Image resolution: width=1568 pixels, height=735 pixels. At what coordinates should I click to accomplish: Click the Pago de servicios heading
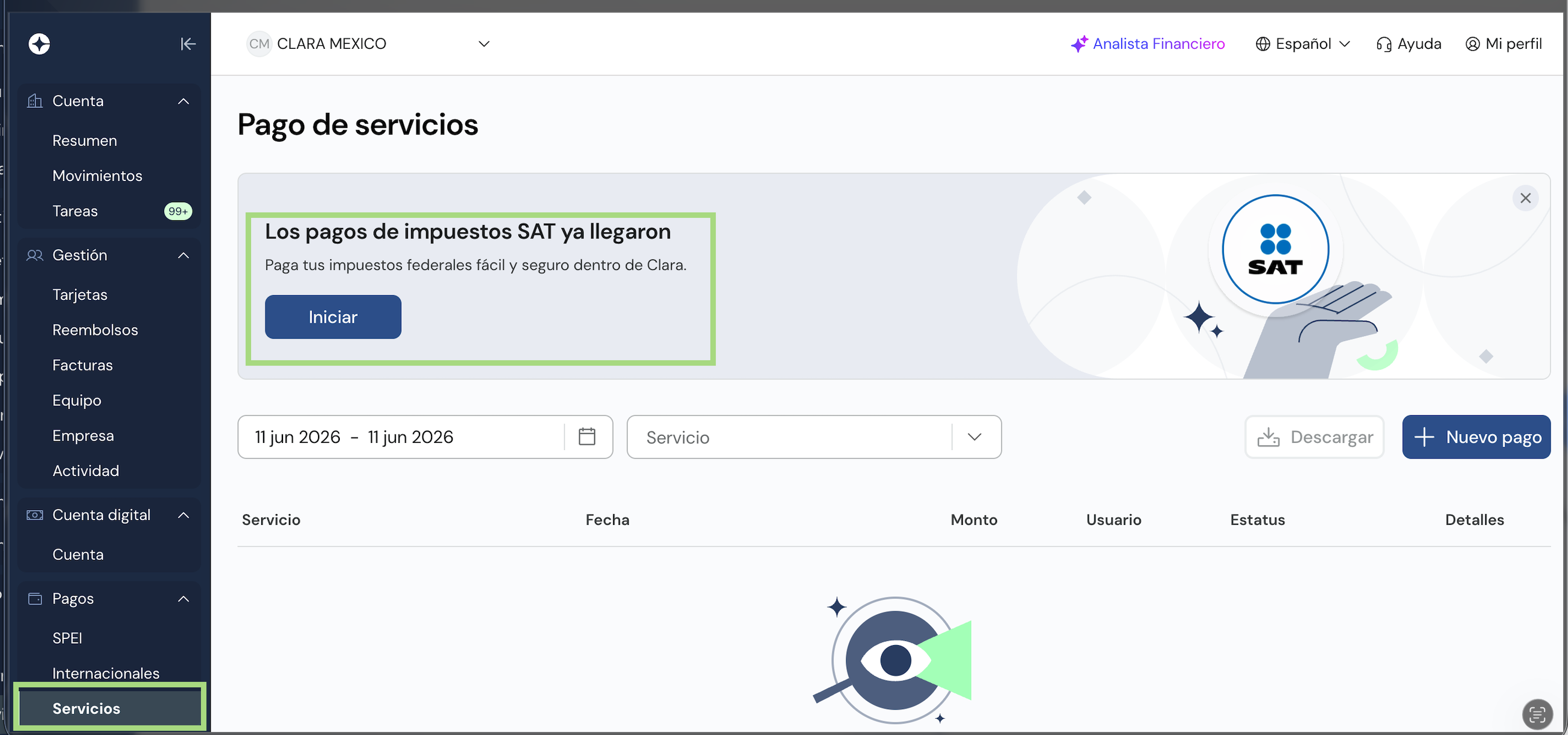(358, 125)
